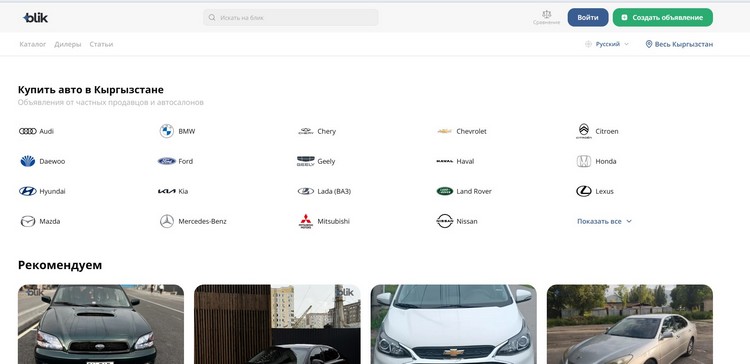Open the Mitsubishi text link
This screenshot has height=364, width=750.
[333, 221]
